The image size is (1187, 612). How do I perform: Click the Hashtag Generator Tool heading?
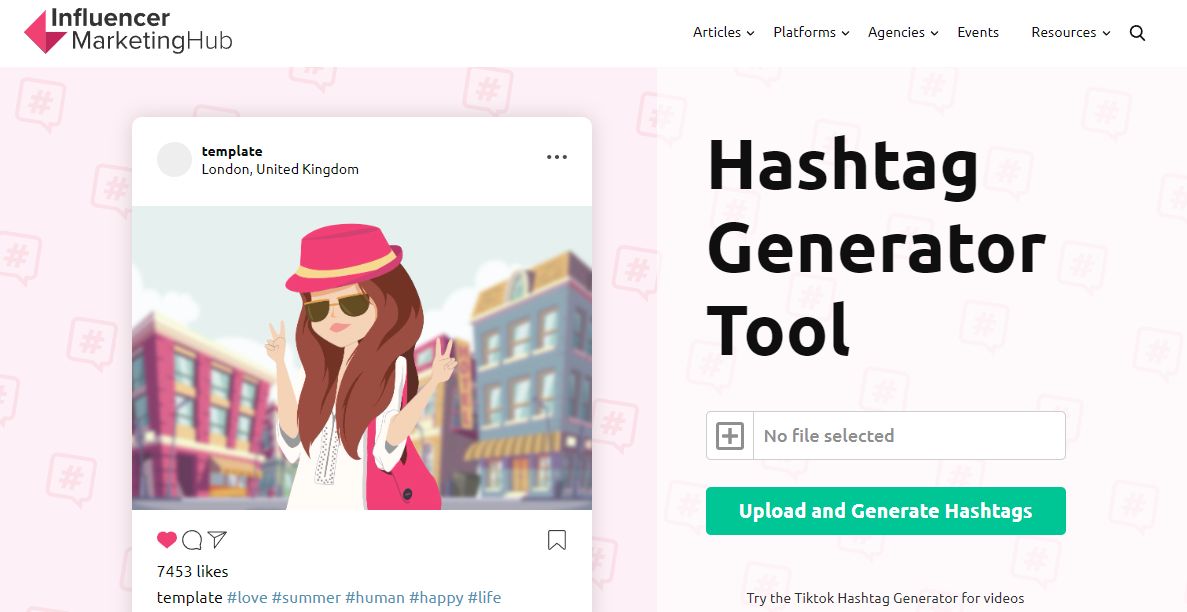(876, 247)
